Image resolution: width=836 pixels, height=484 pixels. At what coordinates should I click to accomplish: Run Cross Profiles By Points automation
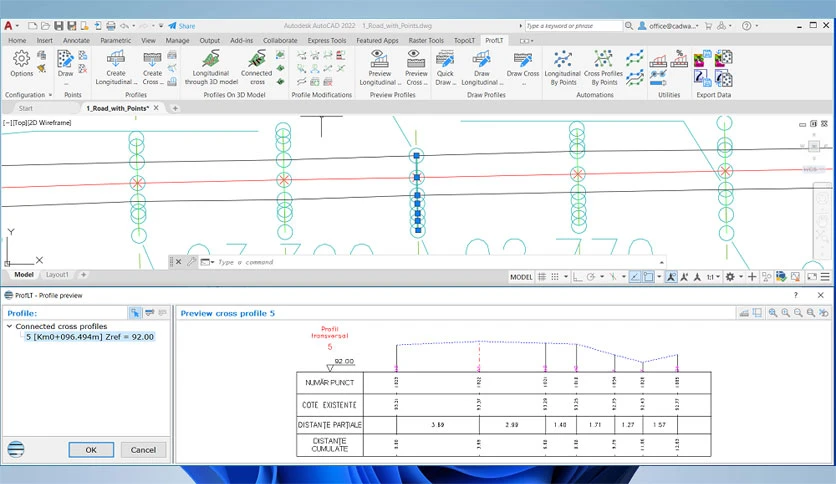tap(604, 68)
